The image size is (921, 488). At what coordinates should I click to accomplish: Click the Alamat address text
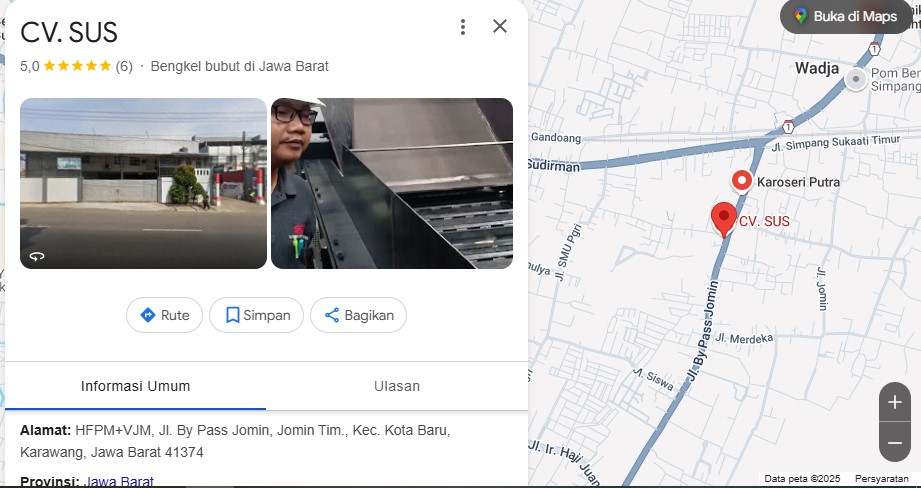(235, 442)
